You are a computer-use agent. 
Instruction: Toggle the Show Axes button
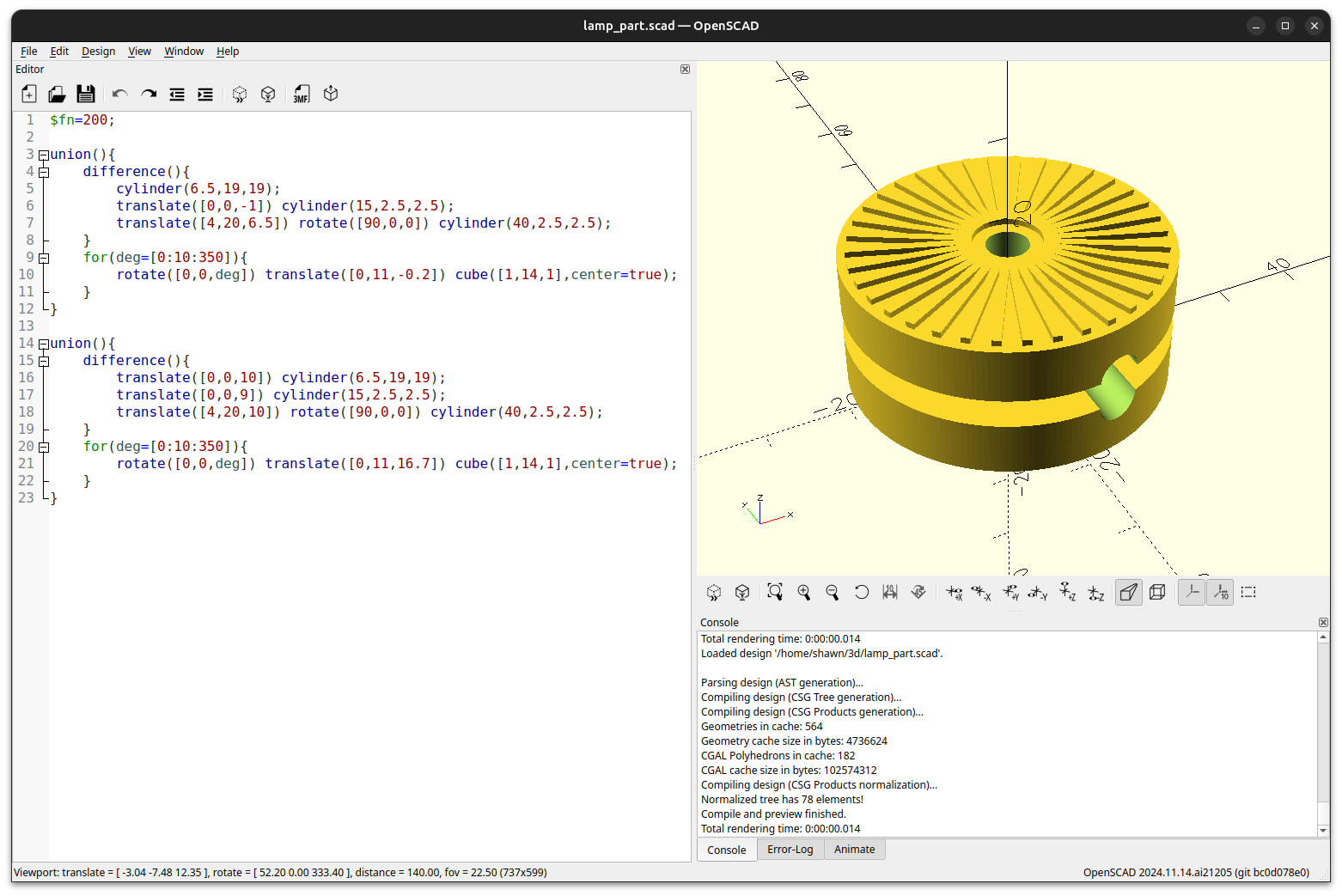pyautogui.click(x=1192, y=592)
